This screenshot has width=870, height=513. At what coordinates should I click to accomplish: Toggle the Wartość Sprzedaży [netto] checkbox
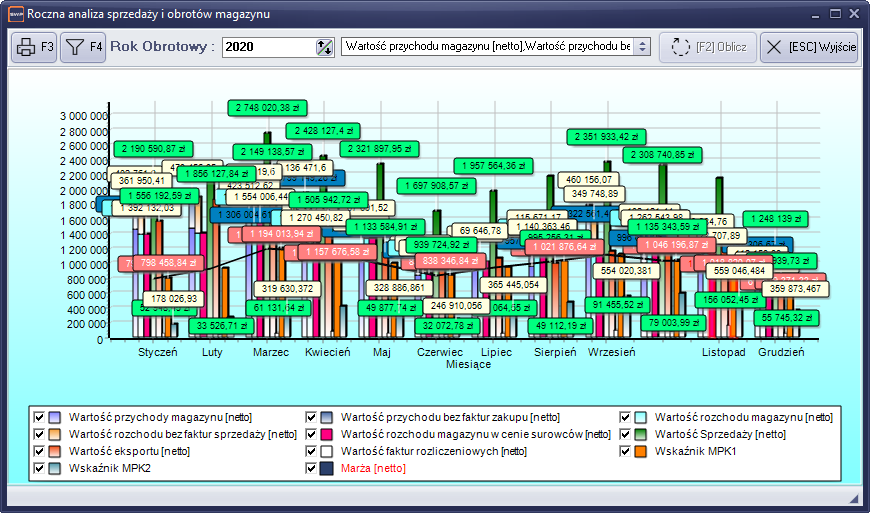point(626,435)
